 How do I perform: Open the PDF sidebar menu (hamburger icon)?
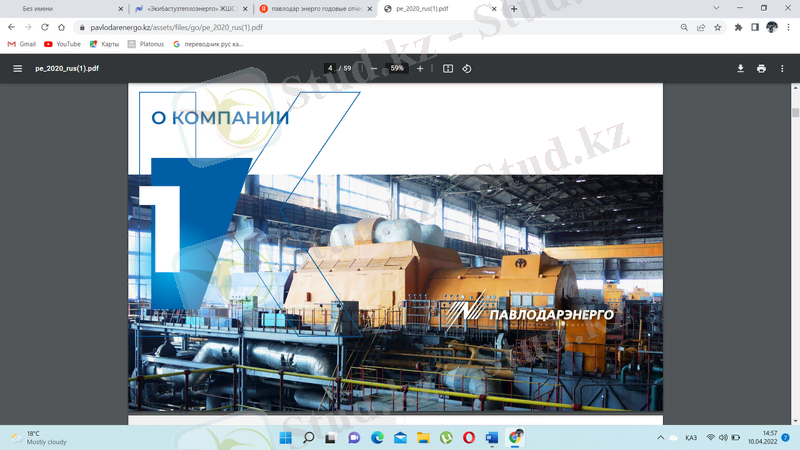(x=17, y=68)
